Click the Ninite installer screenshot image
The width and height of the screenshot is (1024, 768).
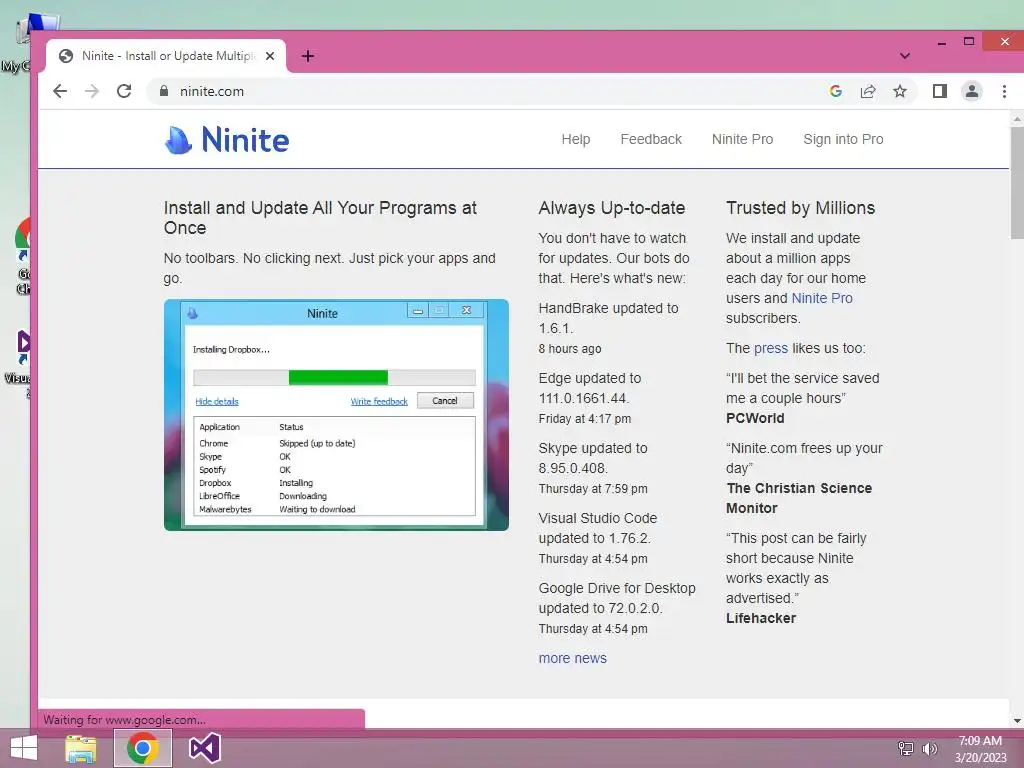tap(336, 415)
